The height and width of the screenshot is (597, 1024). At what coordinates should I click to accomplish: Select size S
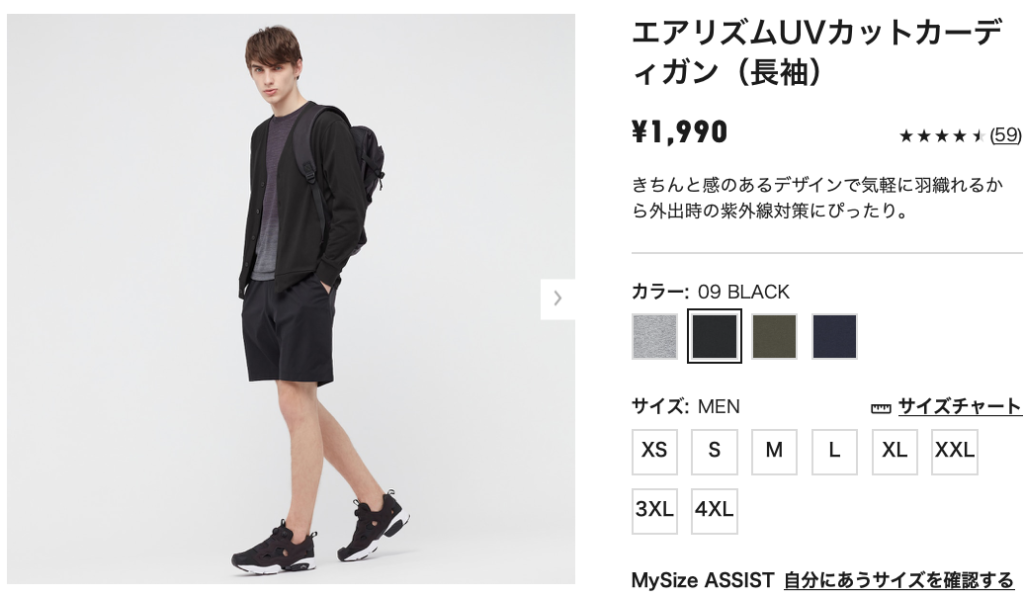pyautogui.click(x=714, y=451)
